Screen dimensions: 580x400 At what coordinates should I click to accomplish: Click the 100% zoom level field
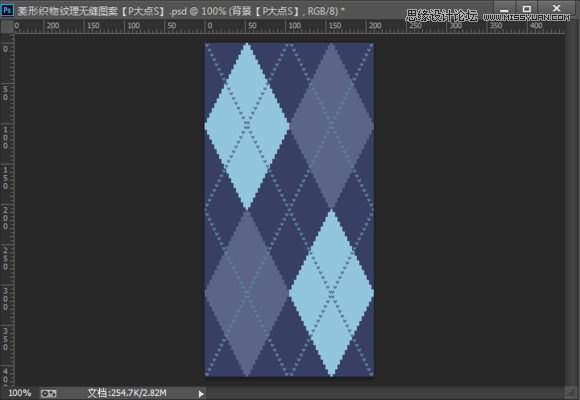pyautogui.click(x=20, y=393)
